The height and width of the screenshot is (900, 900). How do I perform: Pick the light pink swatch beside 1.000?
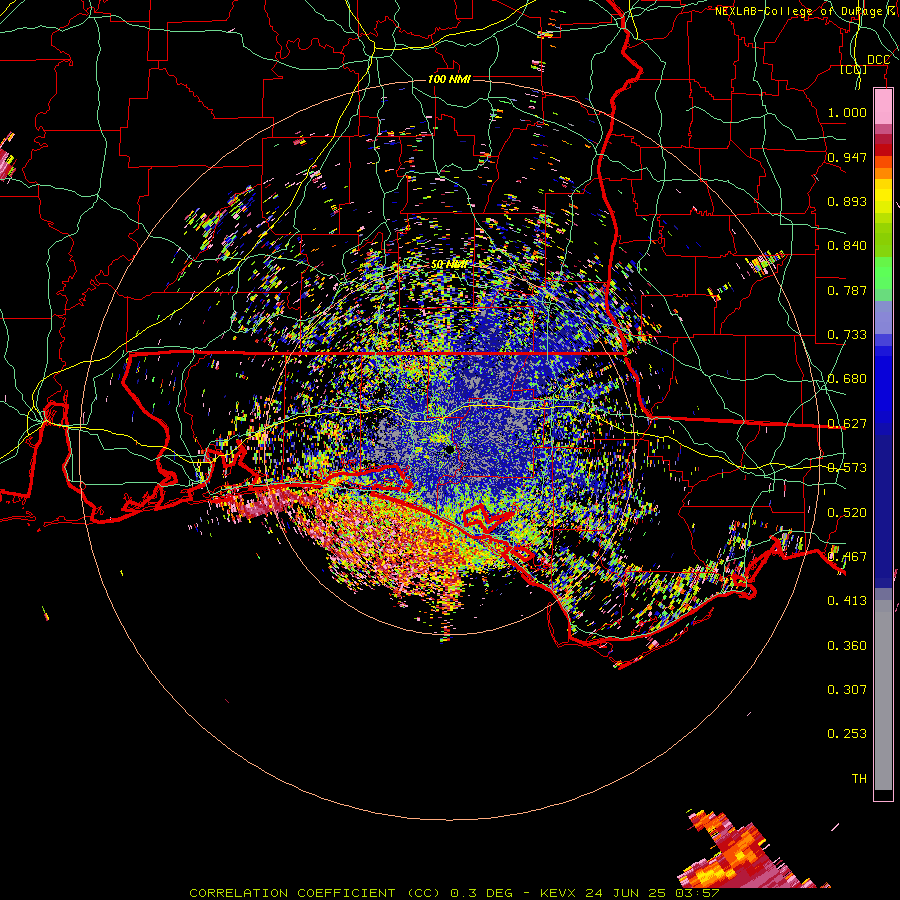pos(883,107)
